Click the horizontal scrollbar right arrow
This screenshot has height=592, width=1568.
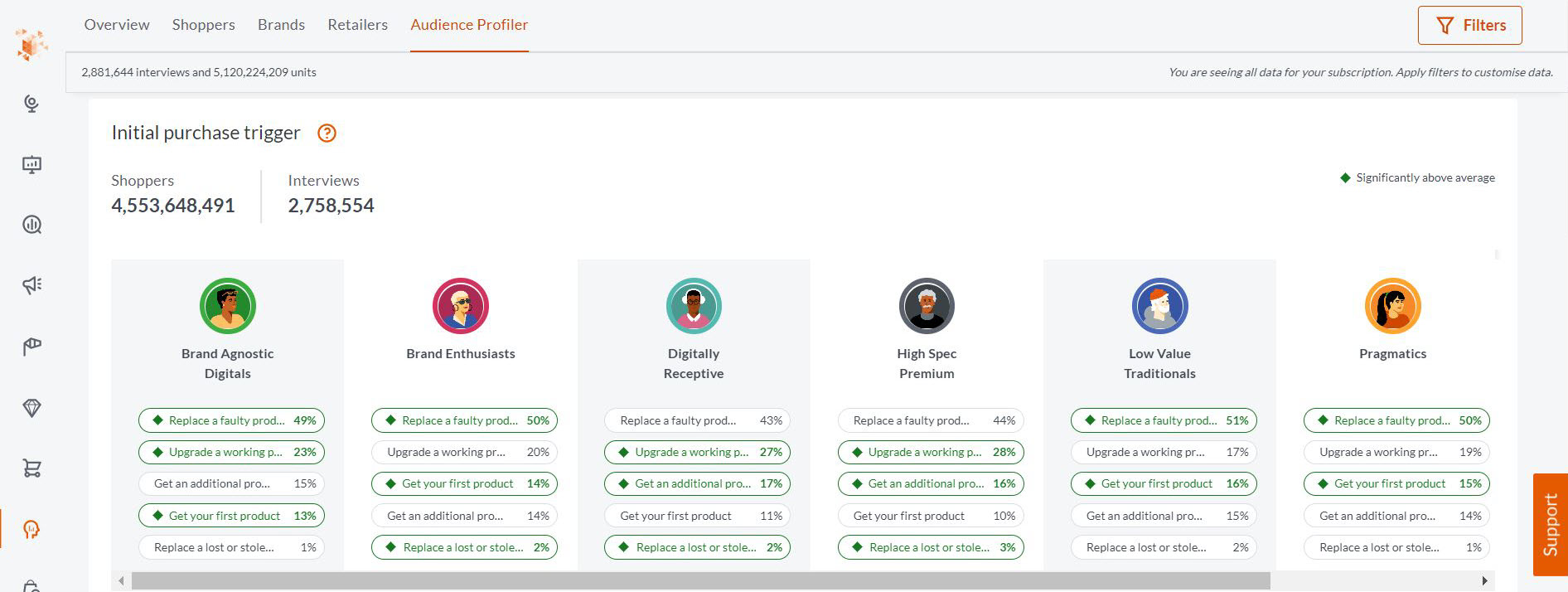(x=1484, y=580)
